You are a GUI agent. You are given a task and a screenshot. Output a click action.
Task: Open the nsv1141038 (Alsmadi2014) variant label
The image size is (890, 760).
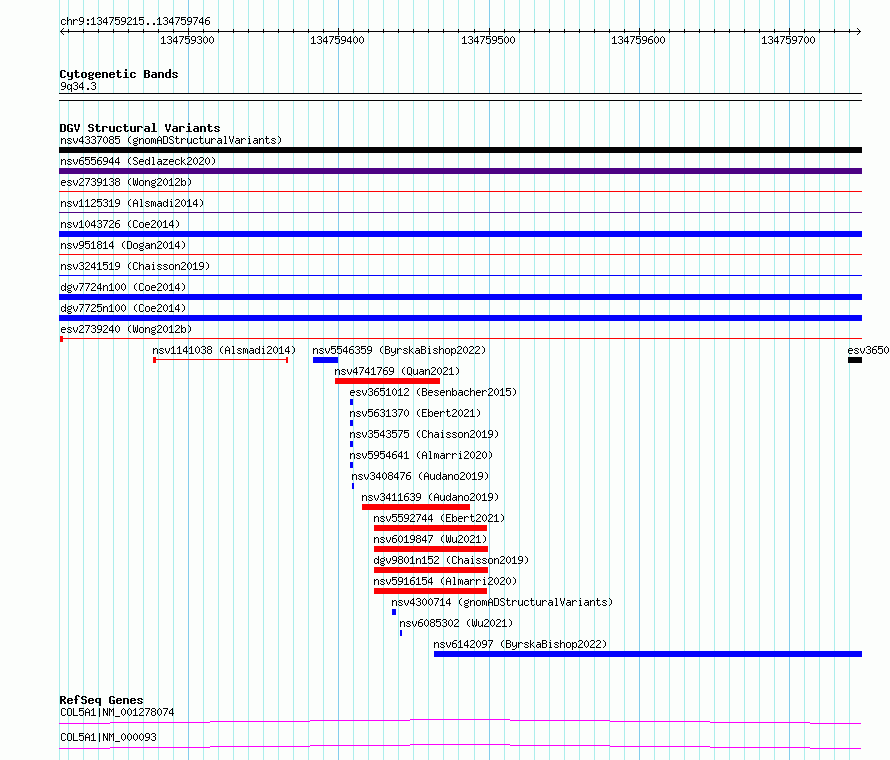tap(224, 350)
